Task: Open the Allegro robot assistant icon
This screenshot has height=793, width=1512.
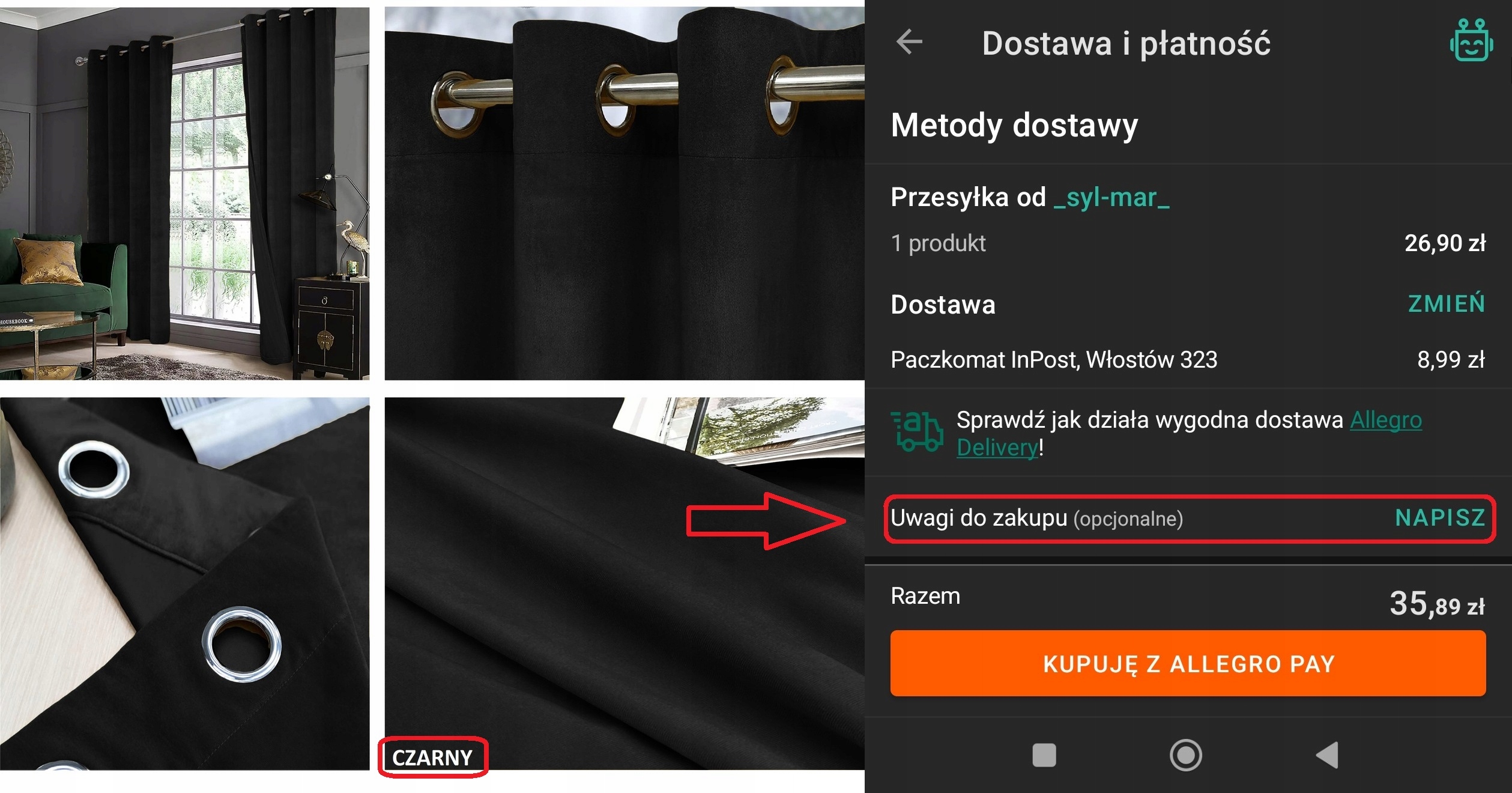Action: click(x=1471, y=40)
